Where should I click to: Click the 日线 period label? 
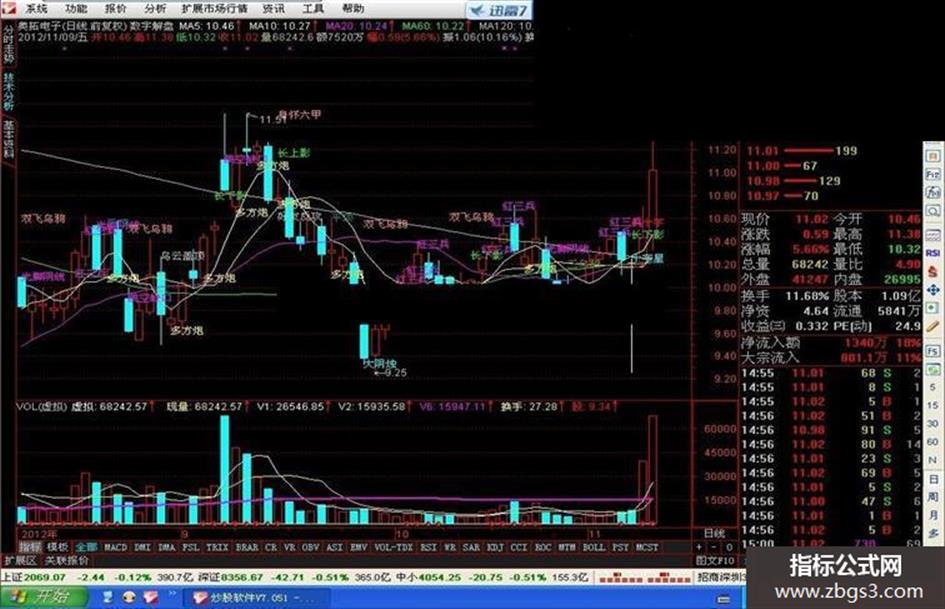point(715,534)
